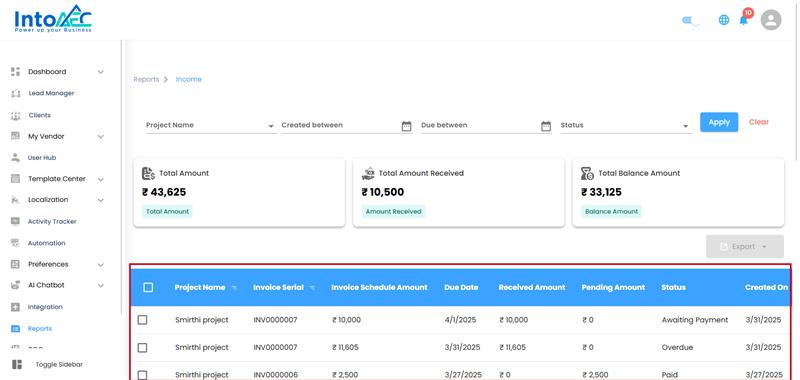The width and height of the screenshot is (800, 380).
Task: Click the Received Amount column header
Action: tap(532, 288)
